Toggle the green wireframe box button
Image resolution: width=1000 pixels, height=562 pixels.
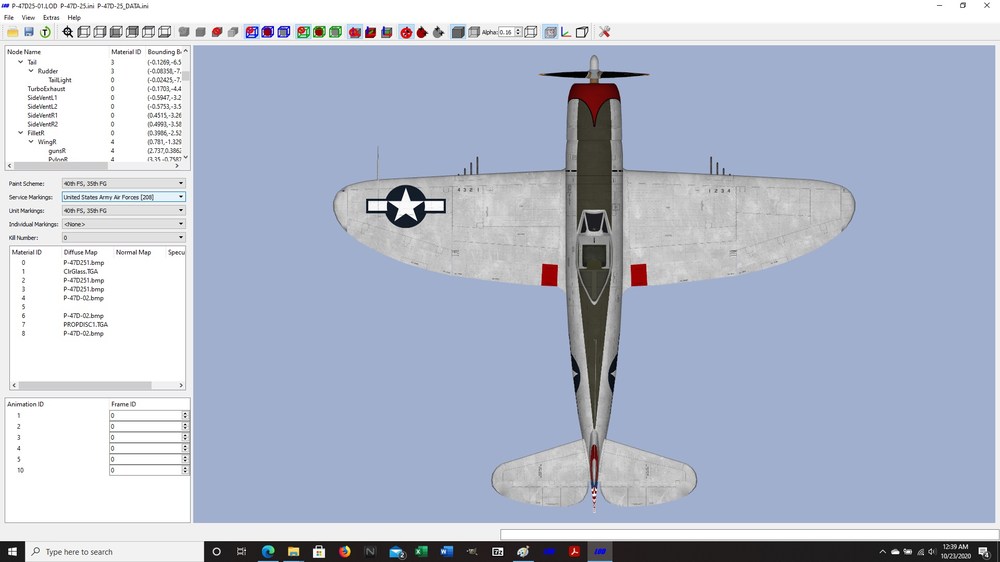pos(335,32)
